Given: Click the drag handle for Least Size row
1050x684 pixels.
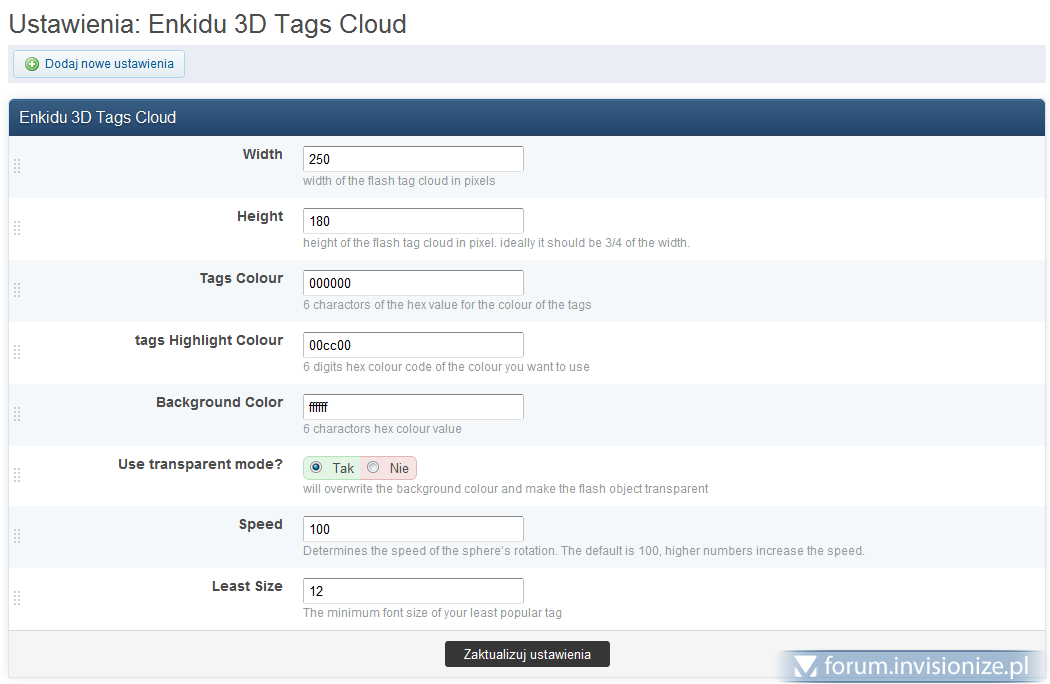Looking at the screenshot, I should (x=17, y=598).
